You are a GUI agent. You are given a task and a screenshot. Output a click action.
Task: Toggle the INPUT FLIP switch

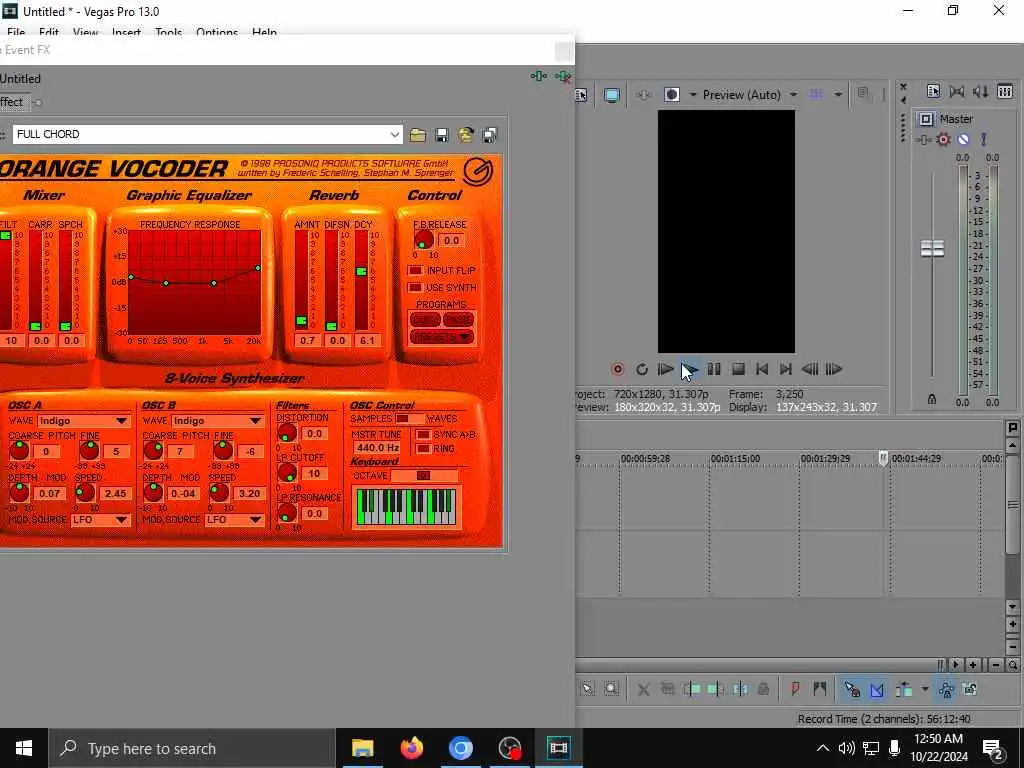point(415,270)
